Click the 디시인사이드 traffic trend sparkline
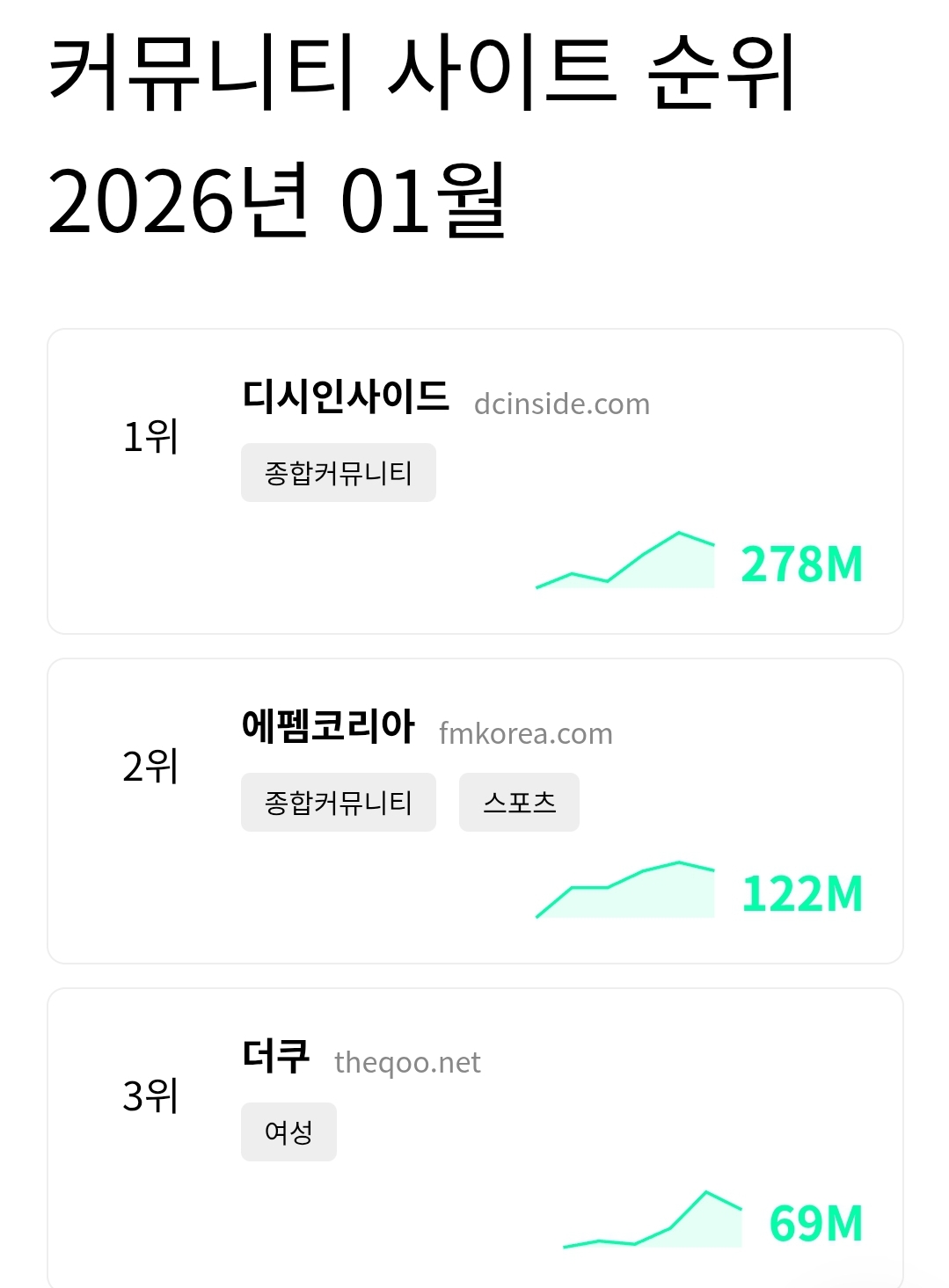The width and height of the screenshot is (949, 1288). [625, 563]
